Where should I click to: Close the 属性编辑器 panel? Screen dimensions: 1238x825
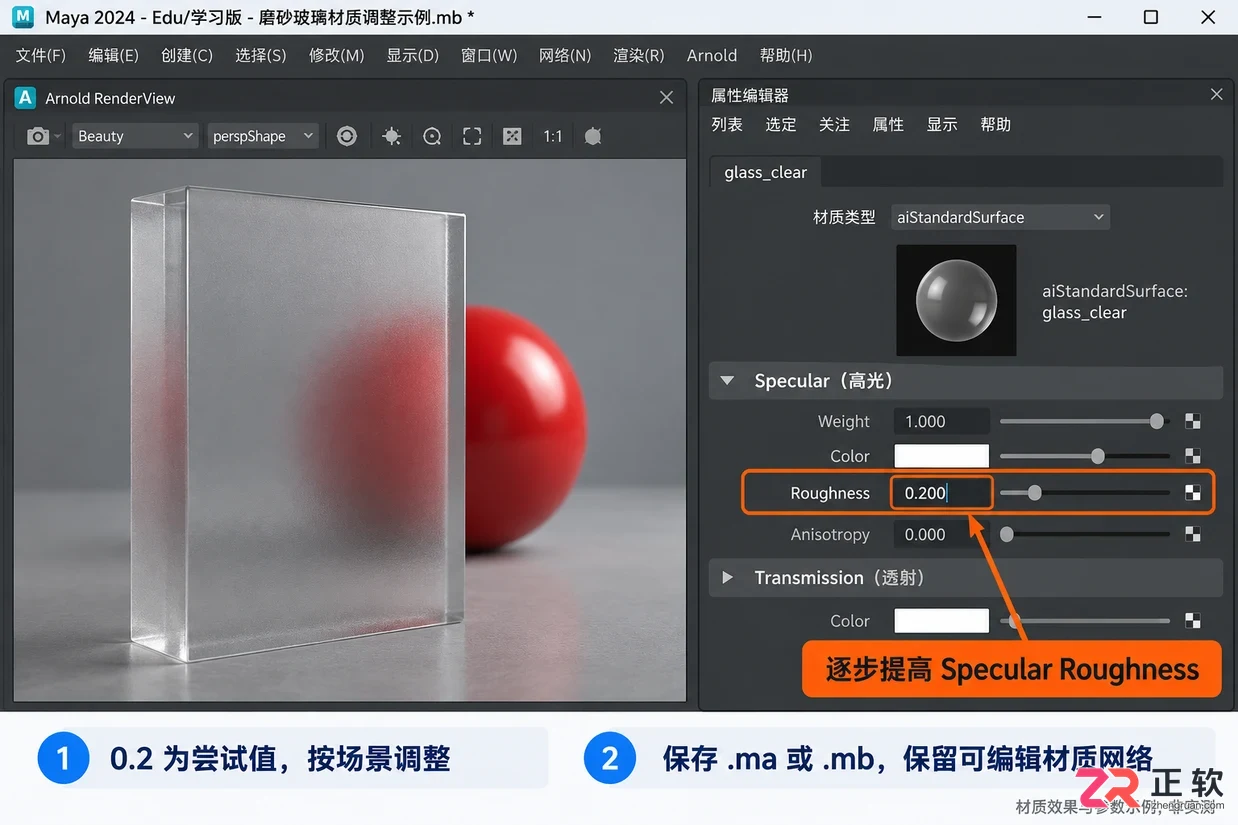[1216, 94]
